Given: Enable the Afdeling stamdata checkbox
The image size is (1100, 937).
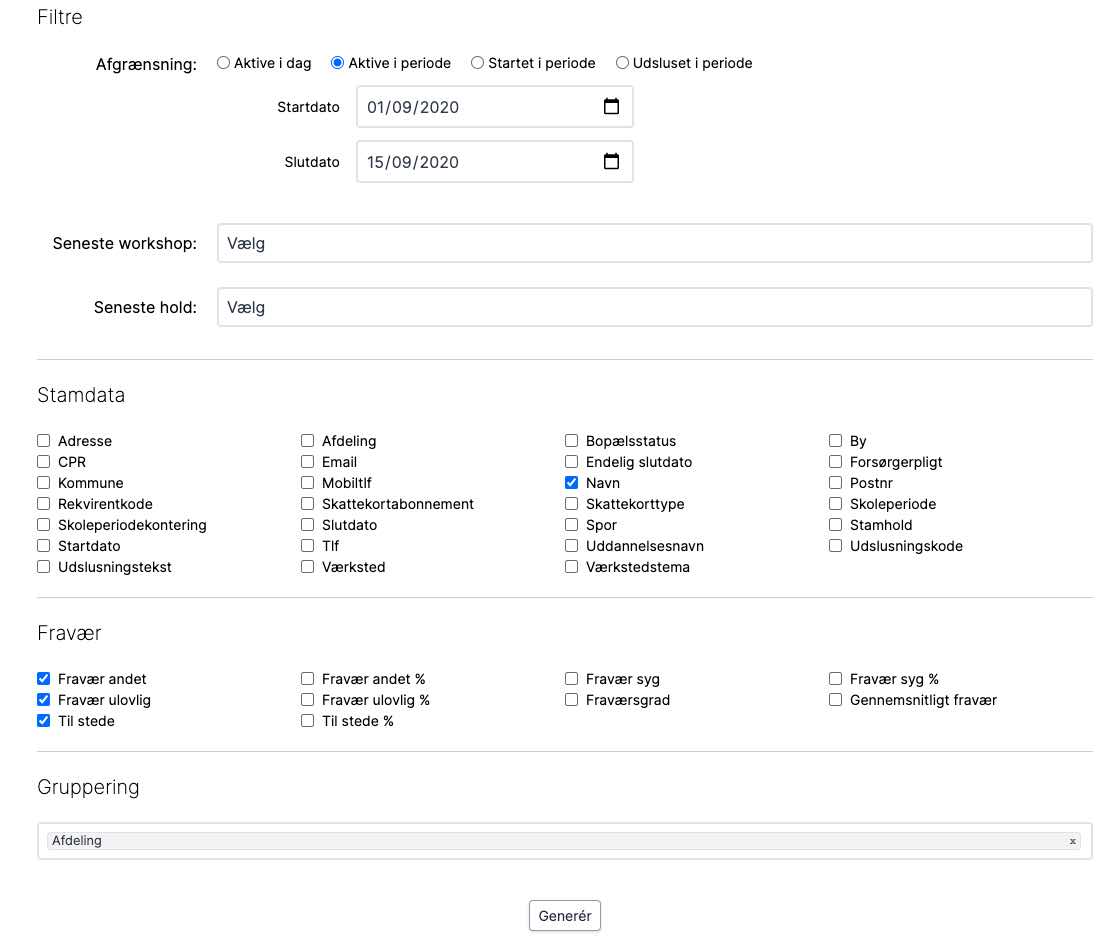Looking at the screenshot, I should (x=307, y=440).
